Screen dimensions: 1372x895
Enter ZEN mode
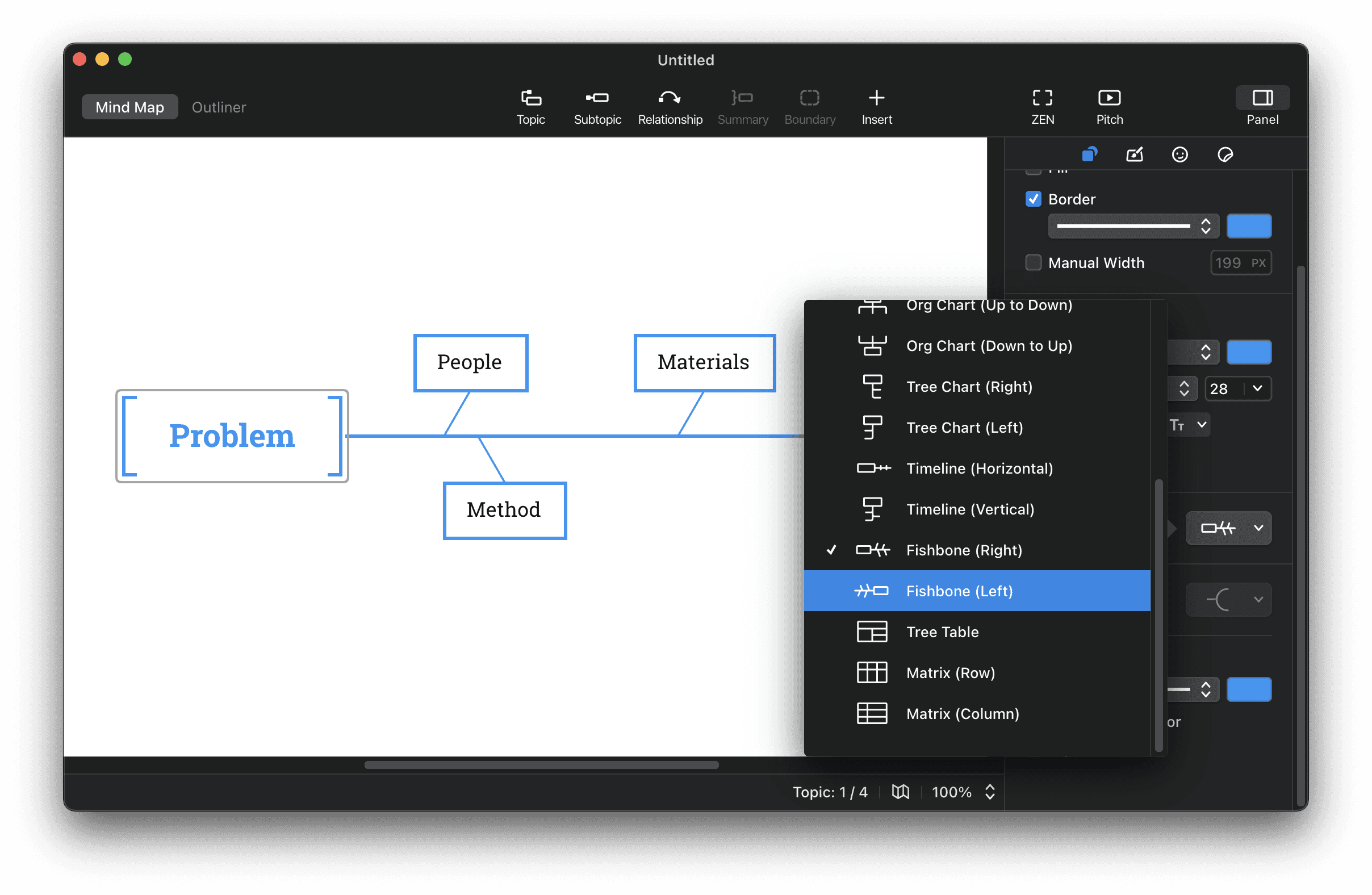1042,107
